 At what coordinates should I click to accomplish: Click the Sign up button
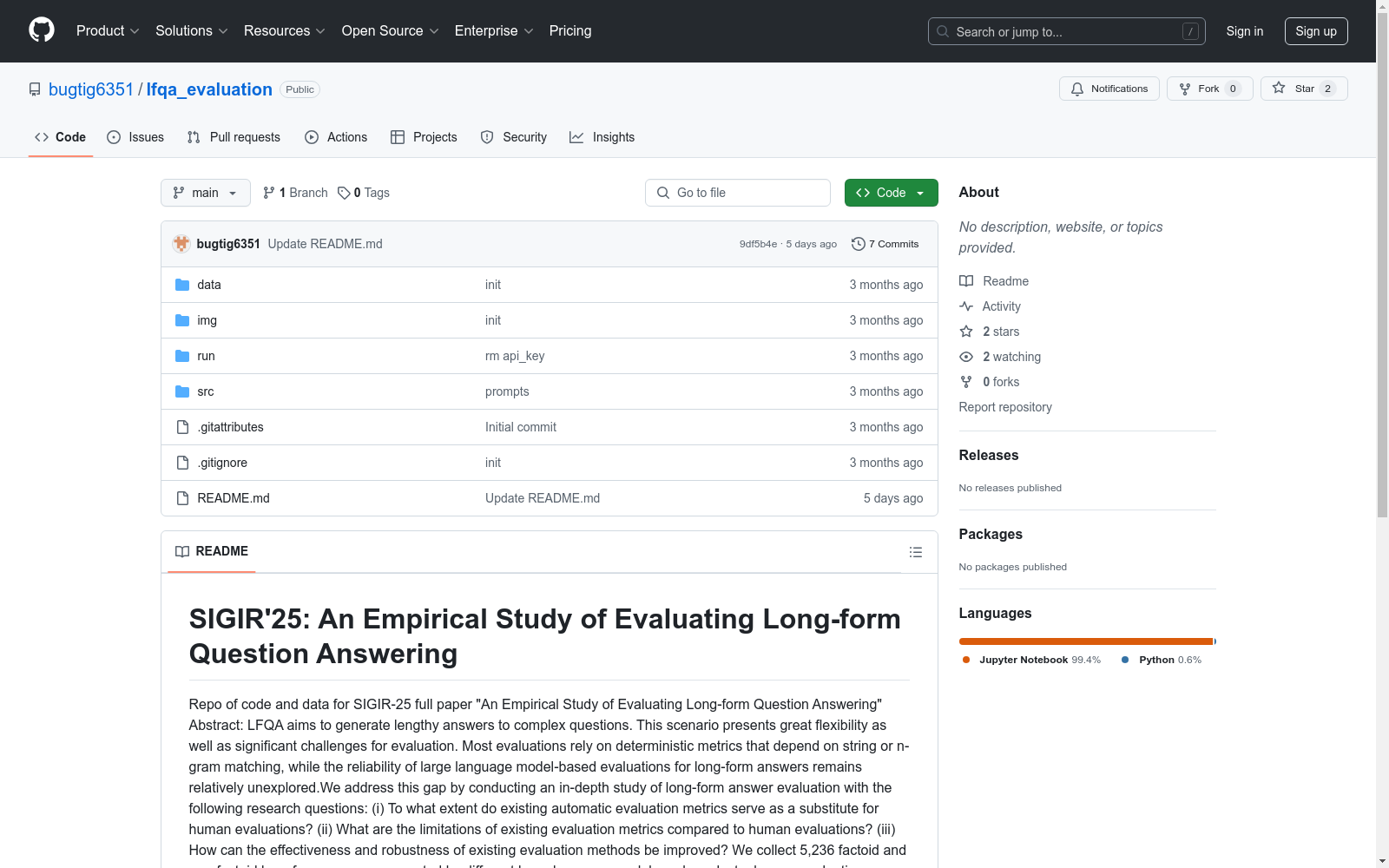(1315, 31)
